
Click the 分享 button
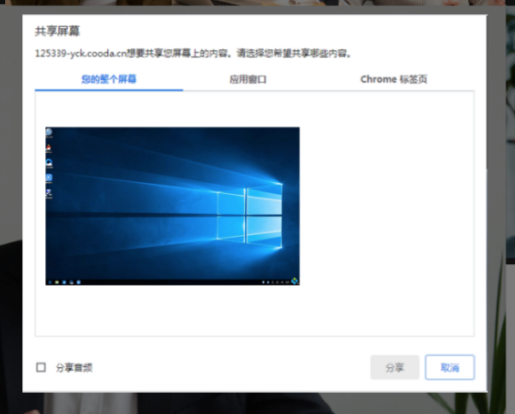point(395,367)
